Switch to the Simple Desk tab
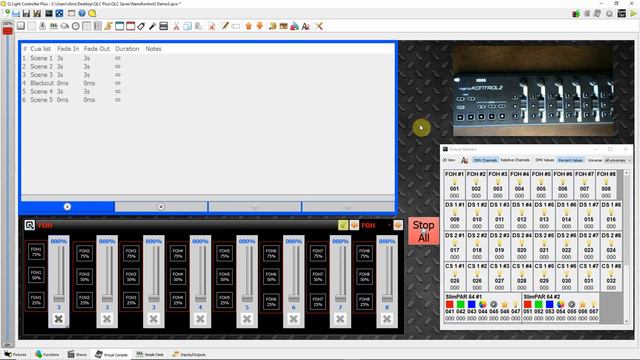The height and width of the screenshot is (360, 640). click(x=150, y=354)
